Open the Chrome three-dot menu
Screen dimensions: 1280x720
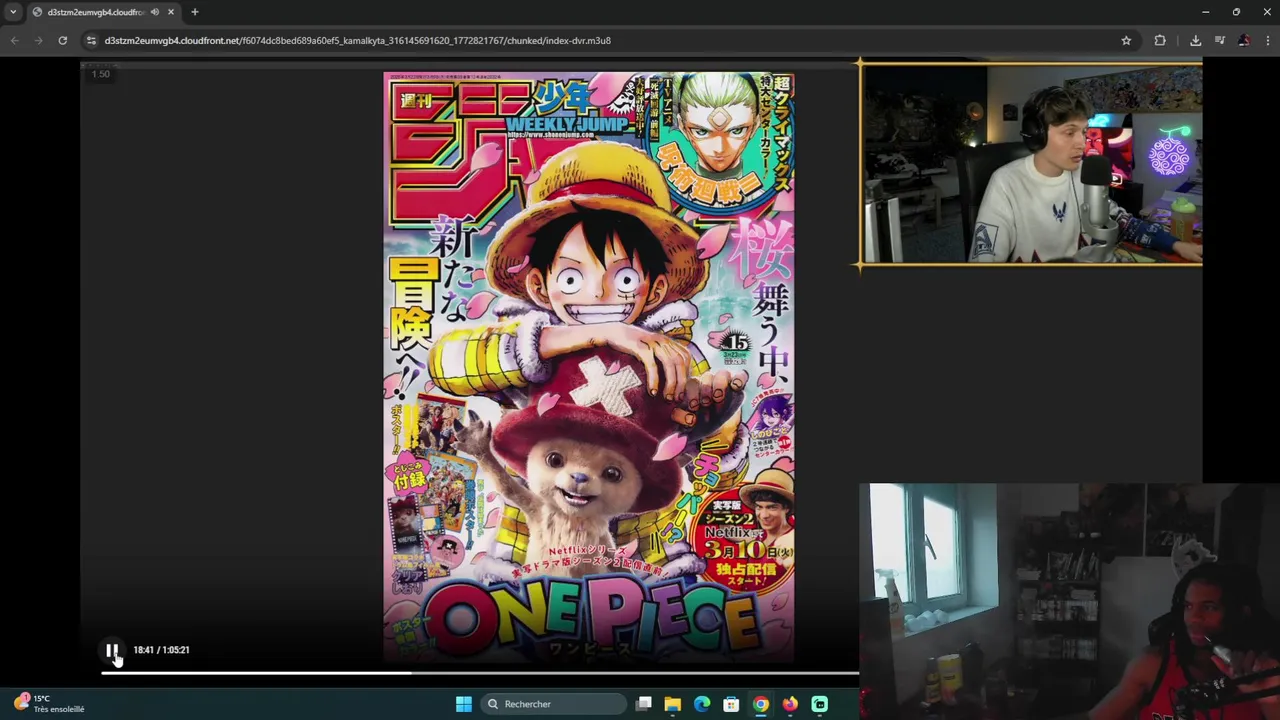click(1268, 40)
